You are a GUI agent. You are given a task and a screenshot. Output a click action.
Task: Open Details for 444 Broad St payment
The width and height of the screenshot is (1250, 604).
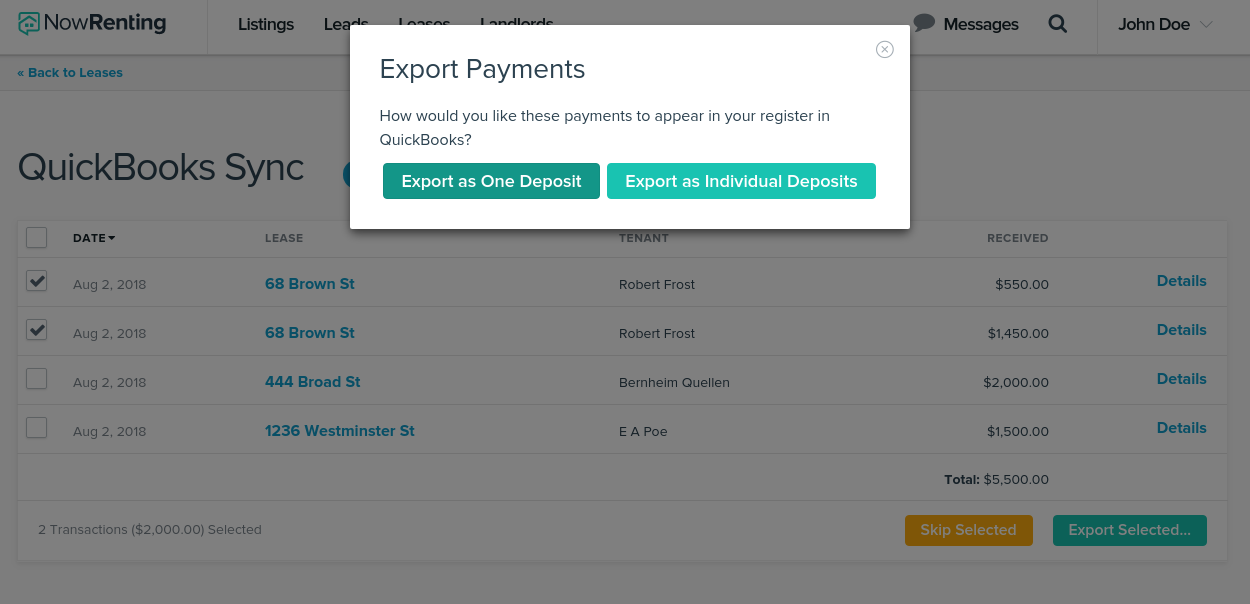1181,379
